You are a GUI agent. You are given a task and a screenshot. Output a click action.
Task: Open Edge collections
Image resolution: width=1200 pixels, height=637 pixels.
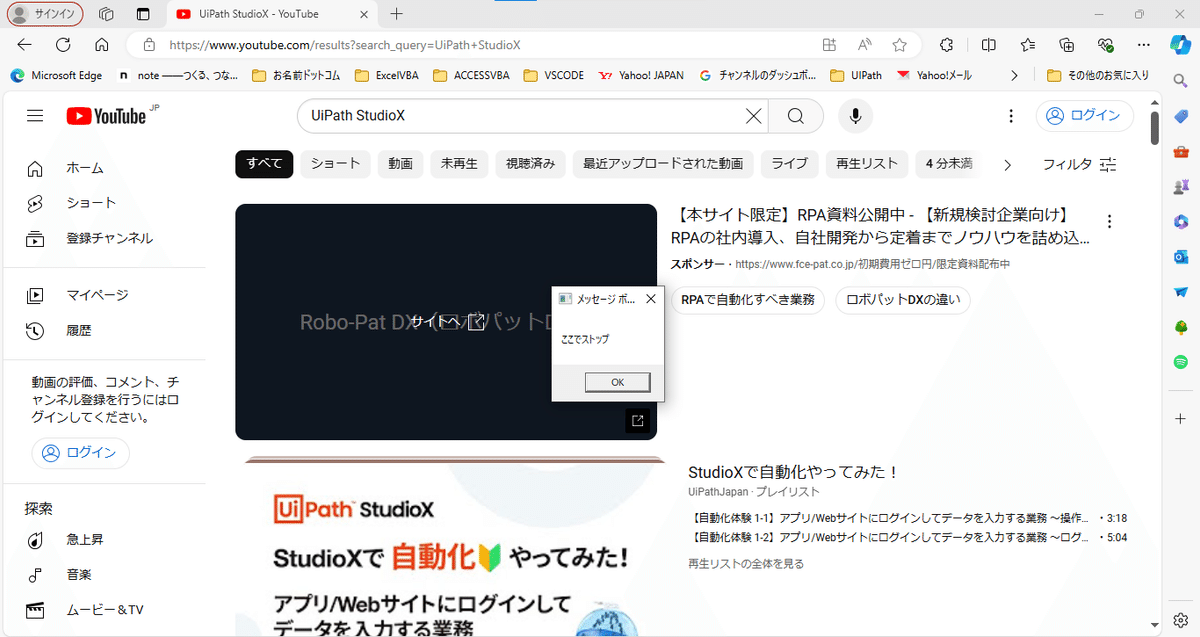(1067, 45)
